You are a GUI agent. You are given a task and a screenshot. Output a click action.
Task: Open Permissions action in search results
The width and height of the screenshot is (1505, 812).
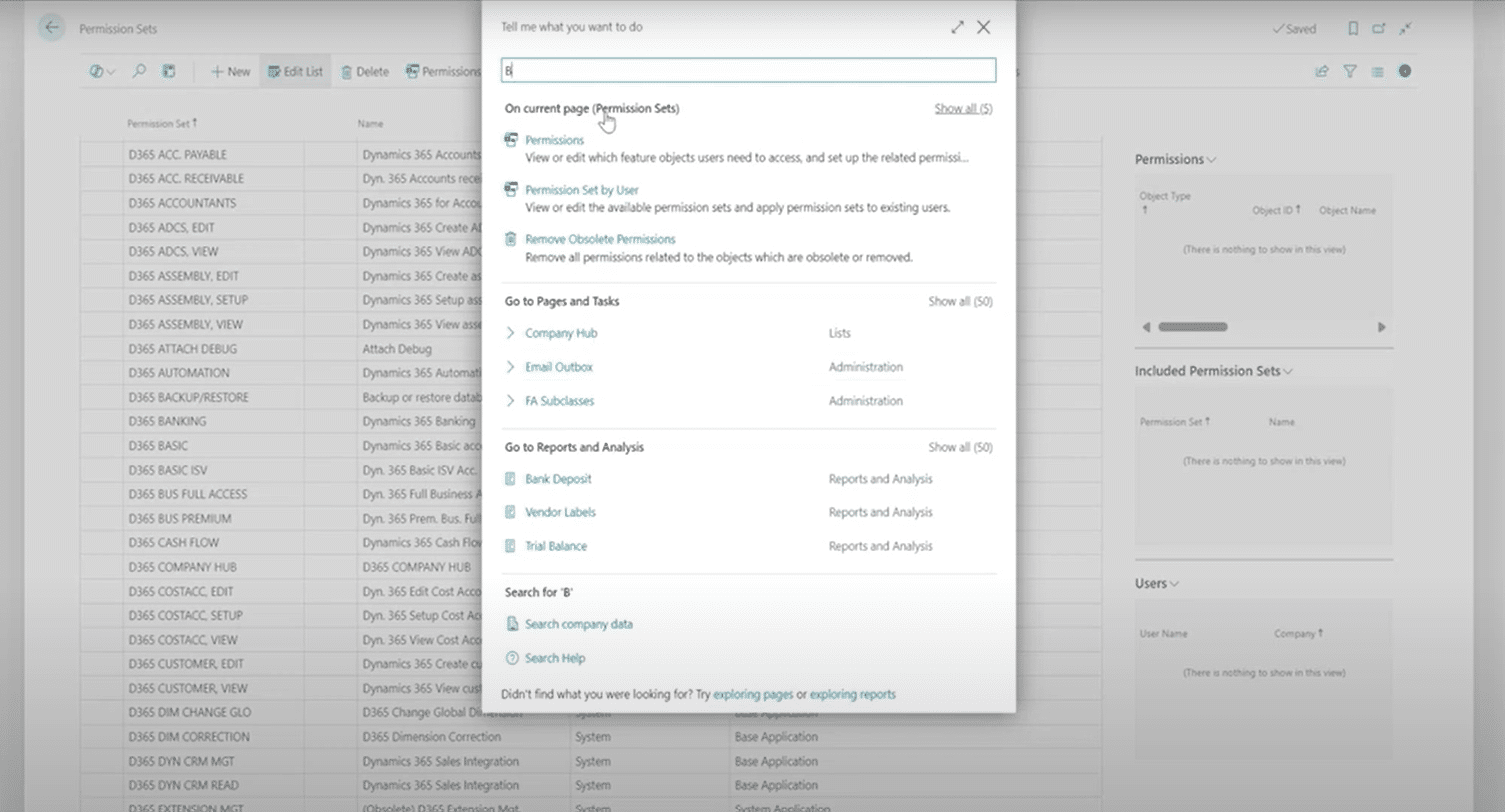554,140
